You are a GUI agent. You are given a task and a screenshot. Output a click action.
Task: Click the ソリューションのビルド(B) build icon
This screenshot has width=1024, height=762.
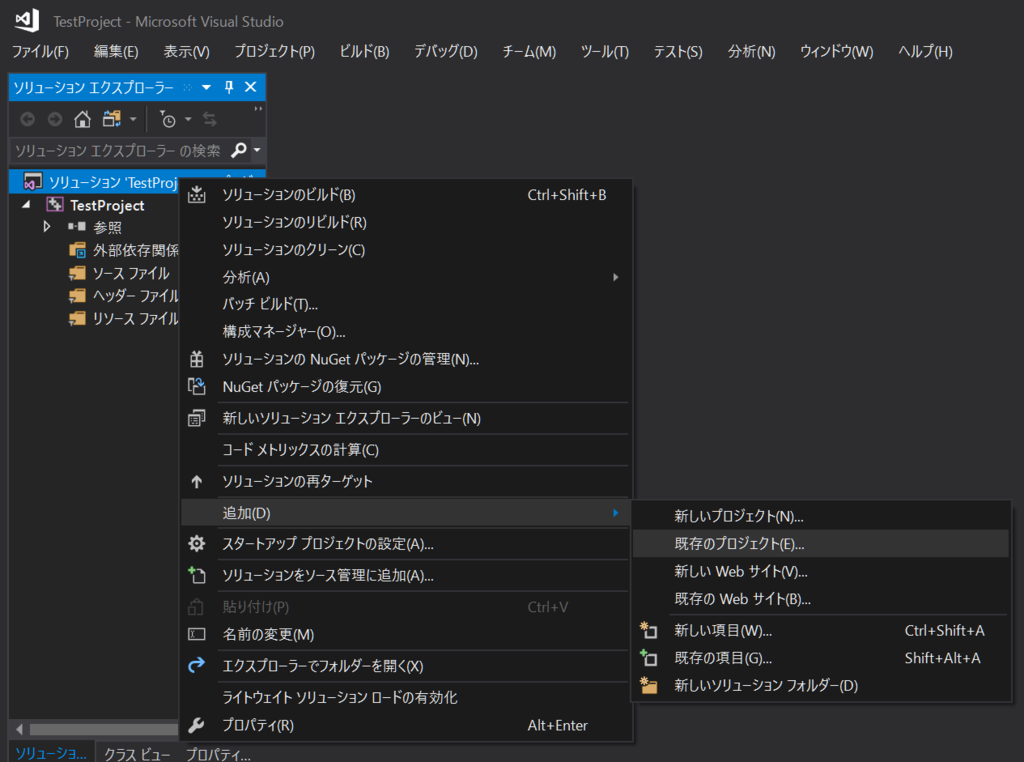pos(197,195)
